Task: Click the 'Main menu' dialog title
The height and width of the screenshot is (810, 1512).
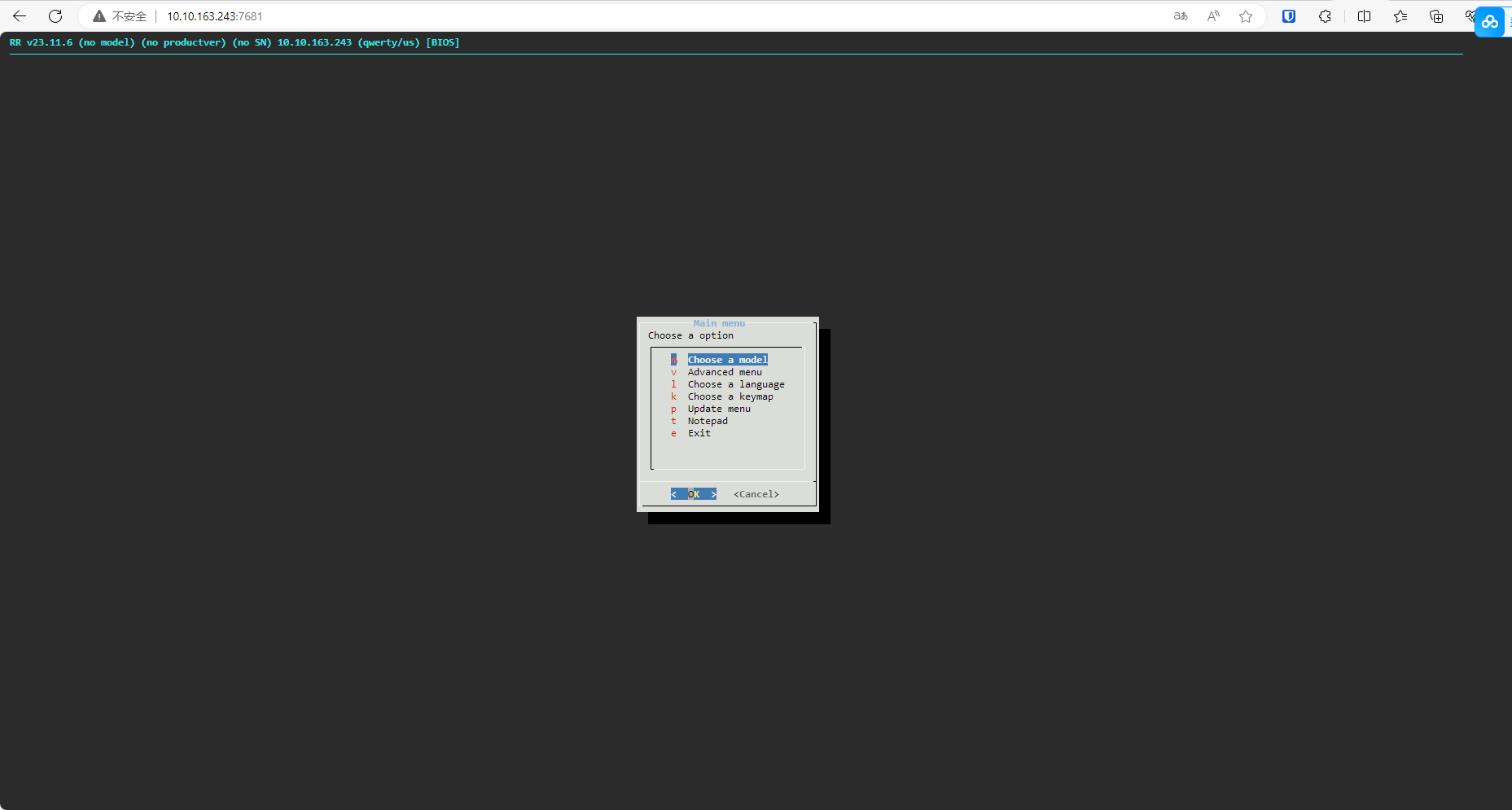Action: 719,323
